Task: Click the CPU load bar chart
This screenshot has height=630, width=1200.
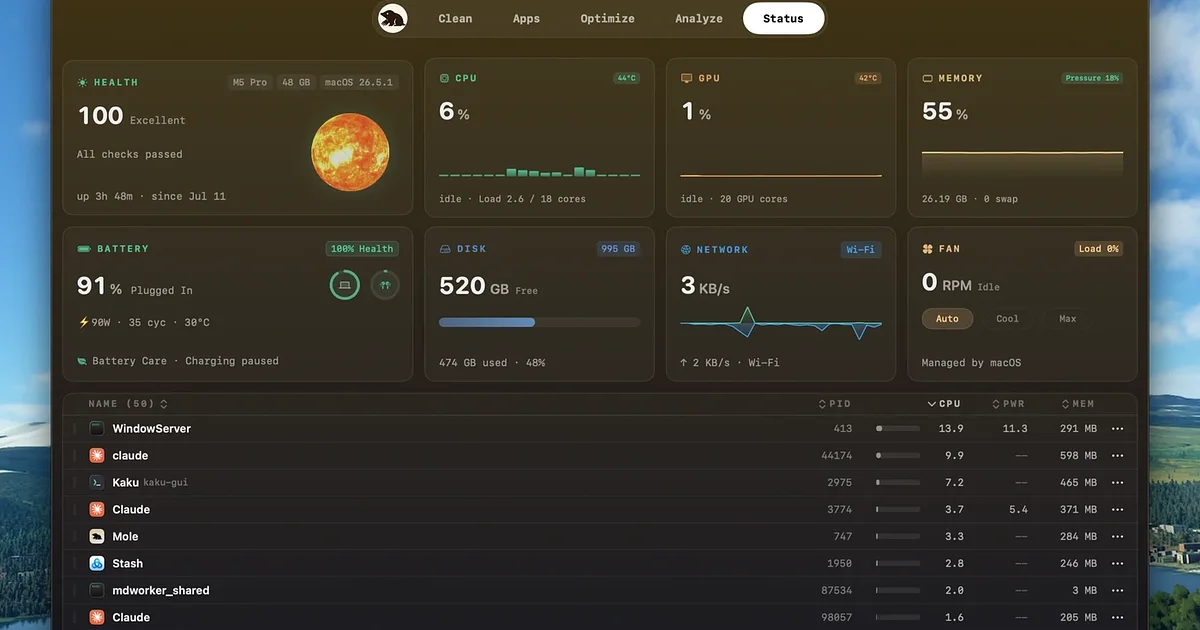Action: click(540, 171)
